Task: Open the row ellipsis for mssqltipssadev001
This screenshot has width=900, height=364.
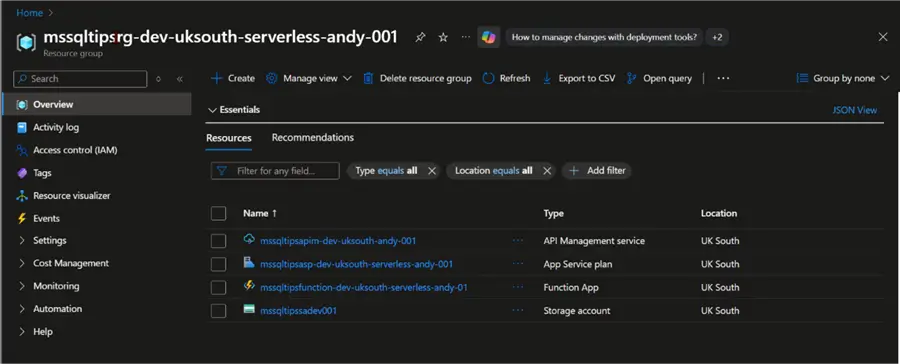Action: (518, 310)
